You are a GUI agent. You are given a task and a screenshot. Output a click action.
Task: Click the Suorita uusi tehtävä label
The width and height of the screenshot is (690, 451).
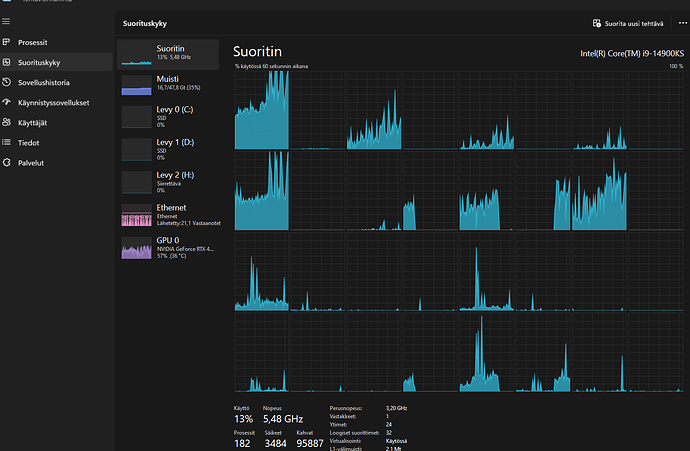point(634,21)
